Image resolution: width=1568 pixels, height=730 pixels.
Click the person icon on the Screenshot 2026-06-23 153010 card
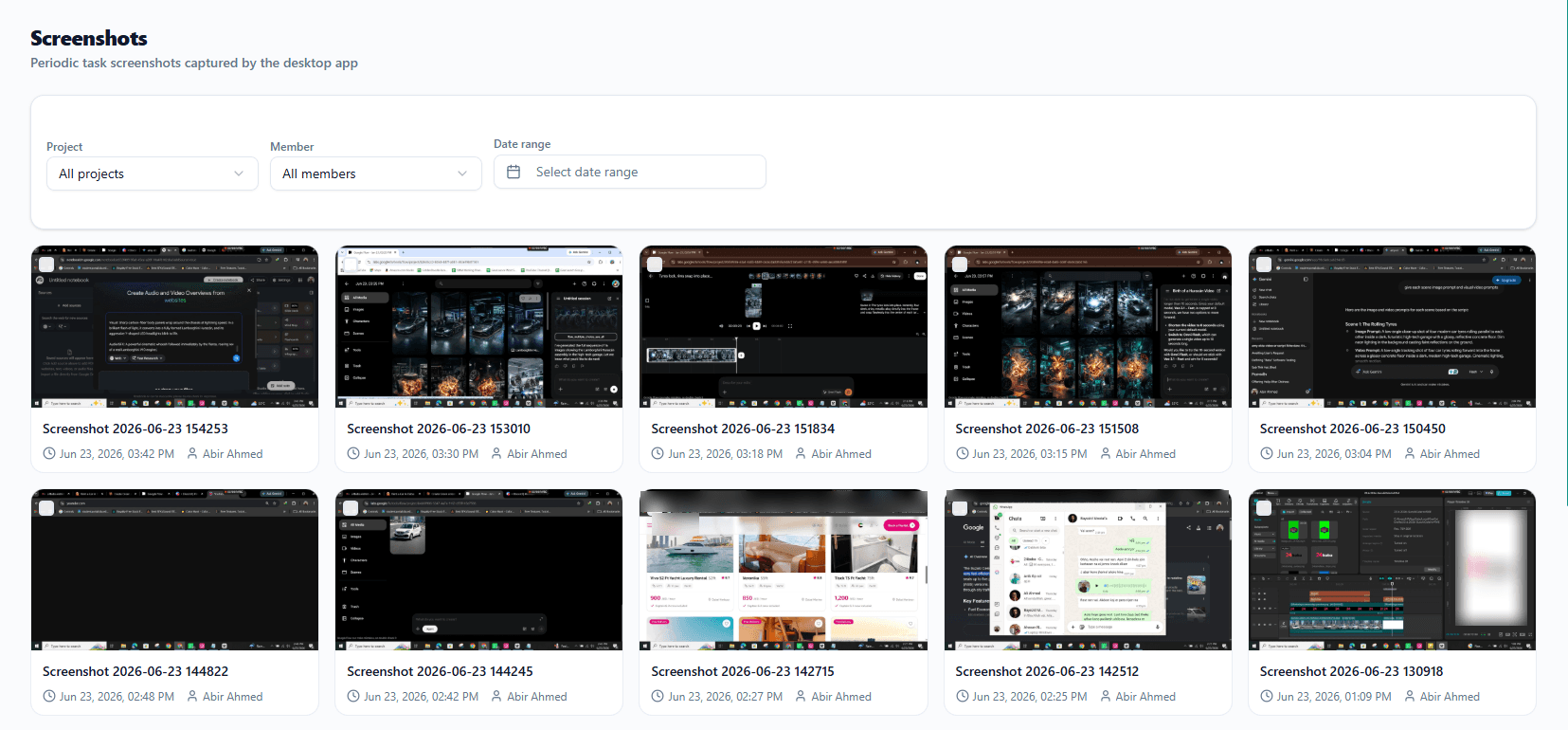click(x=496, y=454)
